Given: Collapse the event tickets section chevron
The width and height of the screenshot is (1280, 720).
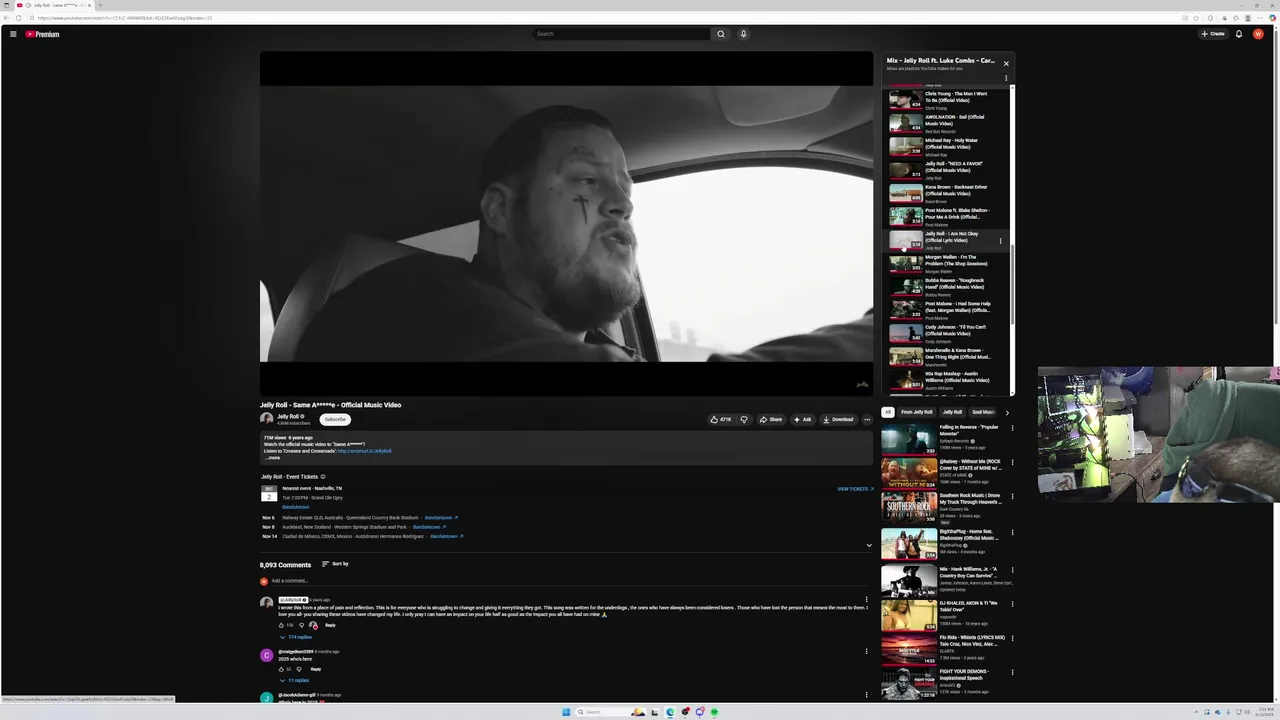Looking at the screenshot, I should pos(869,546).
